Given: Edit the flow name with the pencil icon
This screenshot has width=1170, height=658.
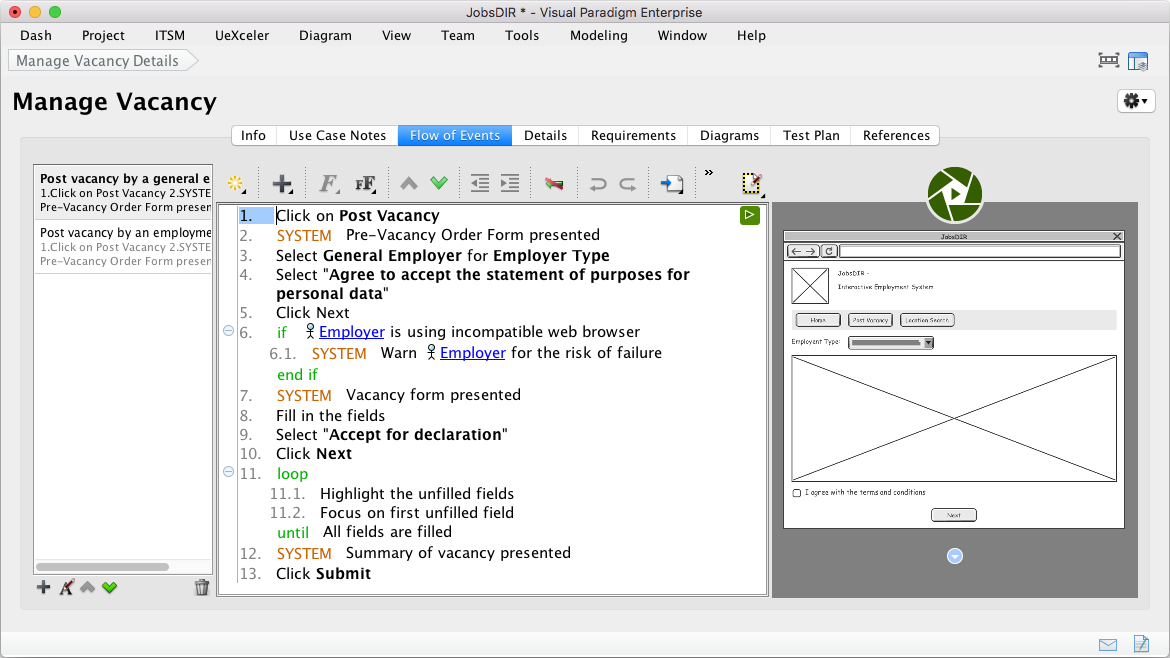Looking at the screenshot, I should [66, 587].
